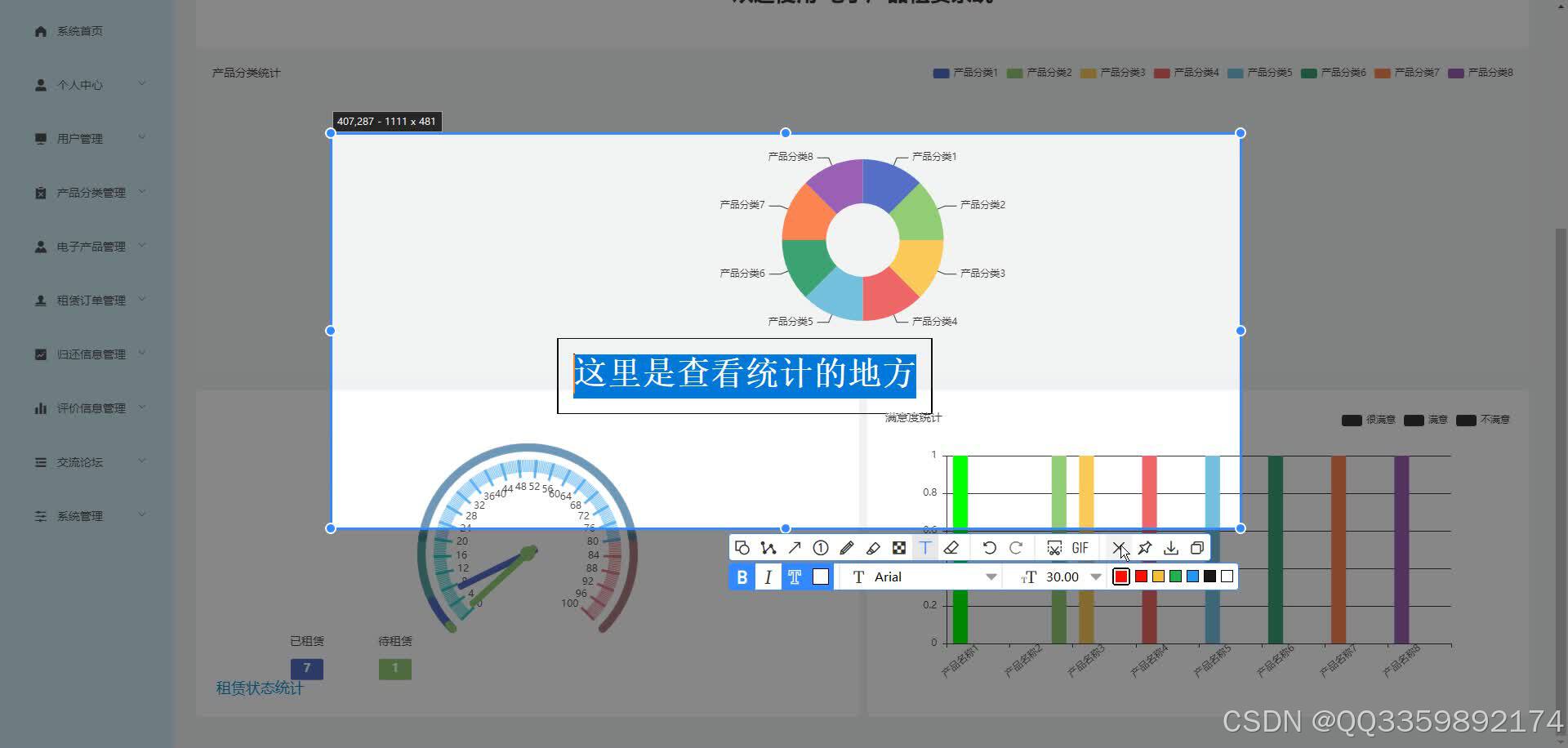Expand chevron next to 用户管理
Viewport: 1568px width, 748px height.
click(142, 137)
